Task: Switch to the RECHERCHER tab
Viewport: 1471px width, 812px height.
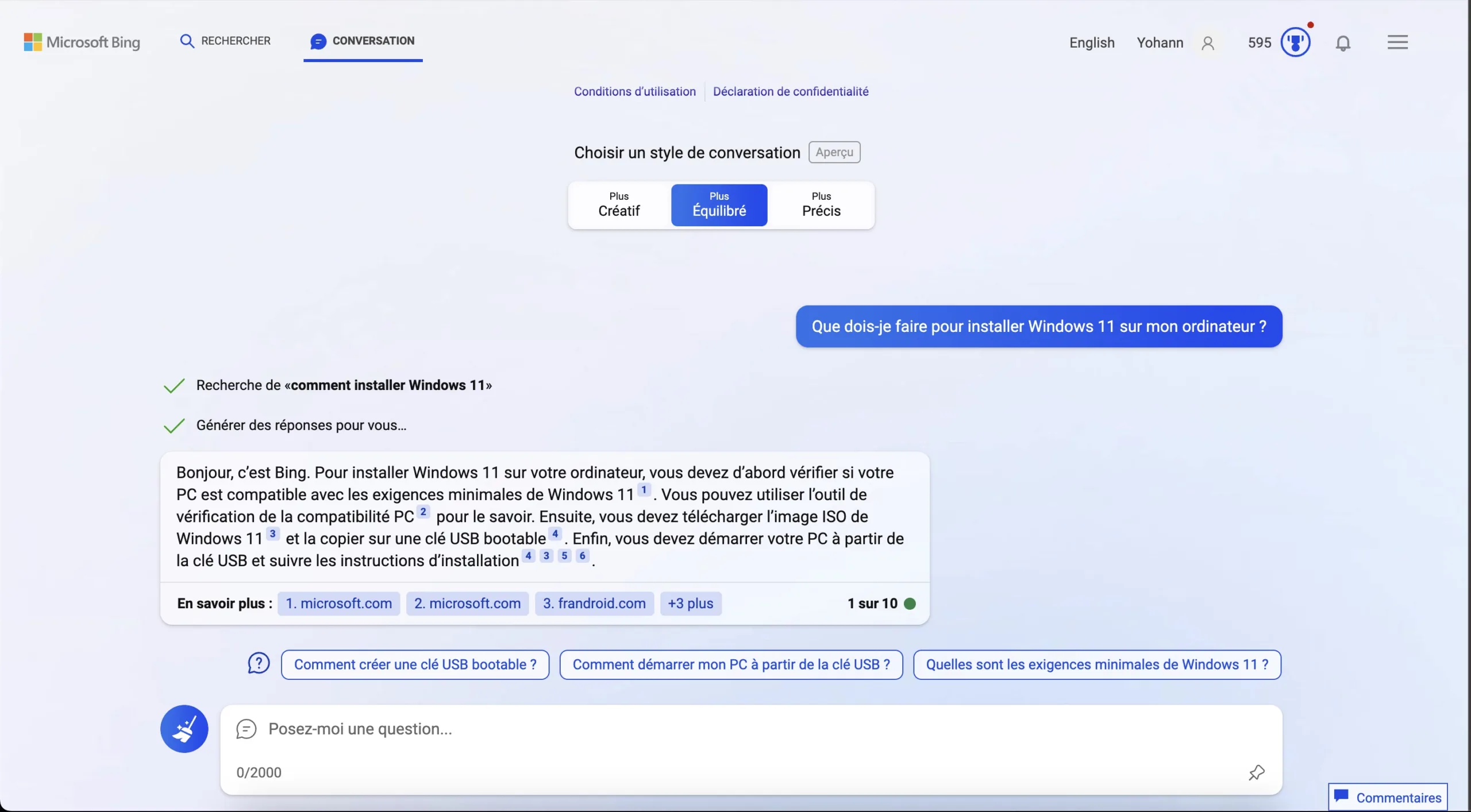Action: coord(225,41)
